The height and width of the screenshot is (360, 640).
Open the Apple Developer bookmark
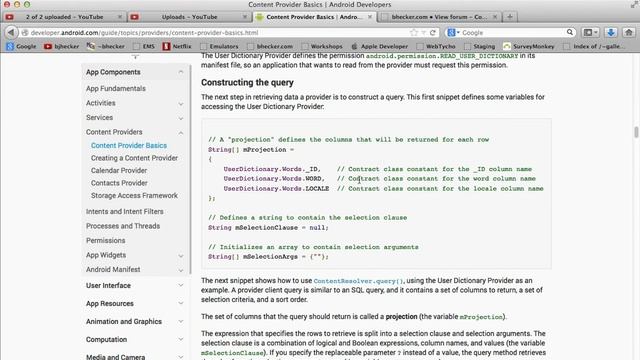380,47
